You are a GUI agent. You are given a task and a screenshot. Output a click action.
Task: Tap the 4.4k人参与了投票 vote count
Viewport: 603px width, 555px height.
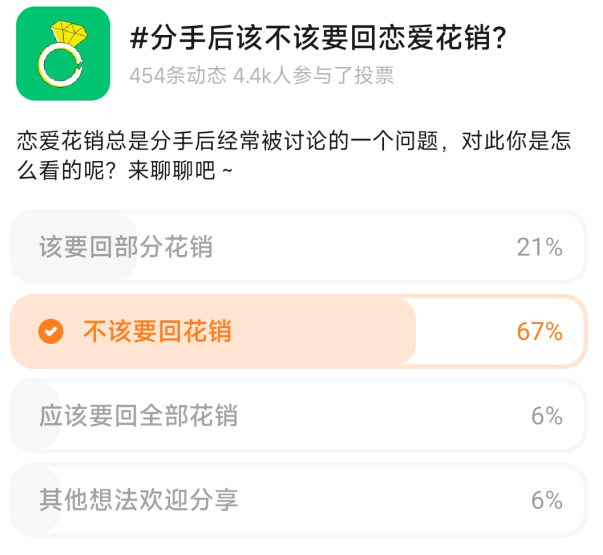tap(313, 76)
